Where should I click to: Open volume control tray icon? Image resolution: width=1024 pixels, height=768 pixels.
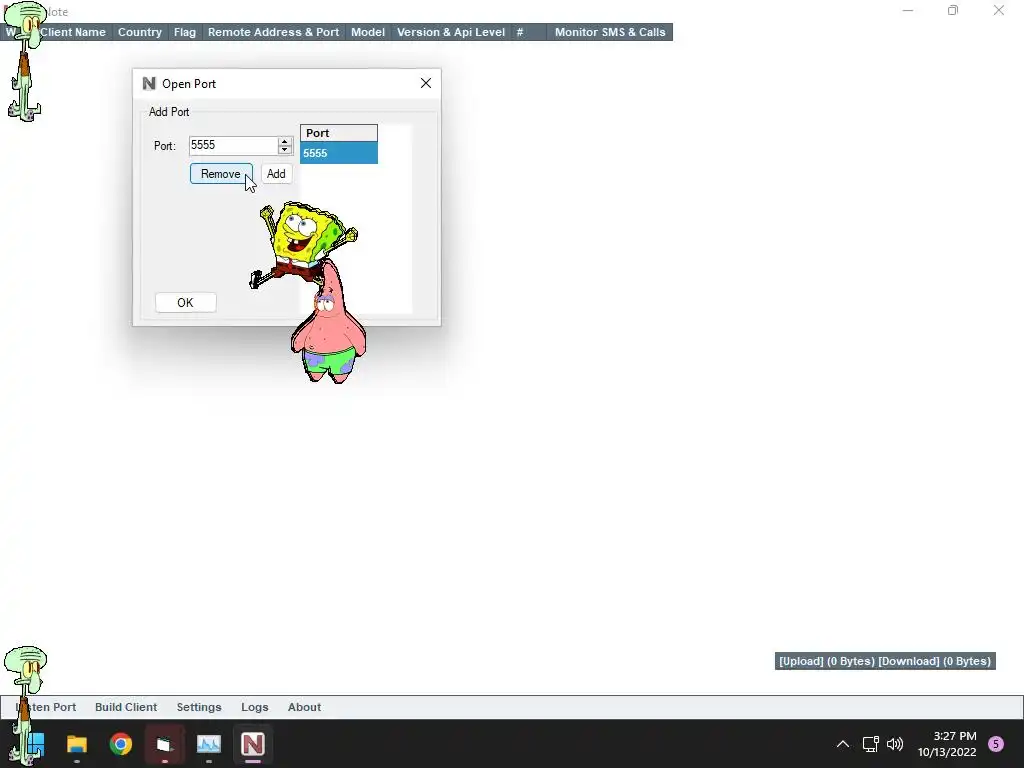tap(895, 744)
